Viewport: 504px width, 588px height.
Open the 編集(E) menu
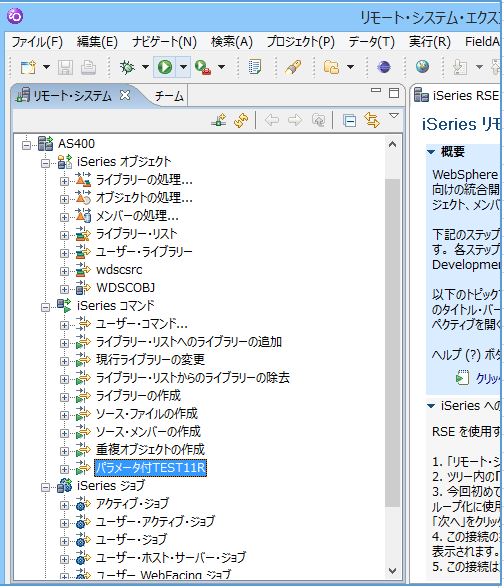pos(97,42)
